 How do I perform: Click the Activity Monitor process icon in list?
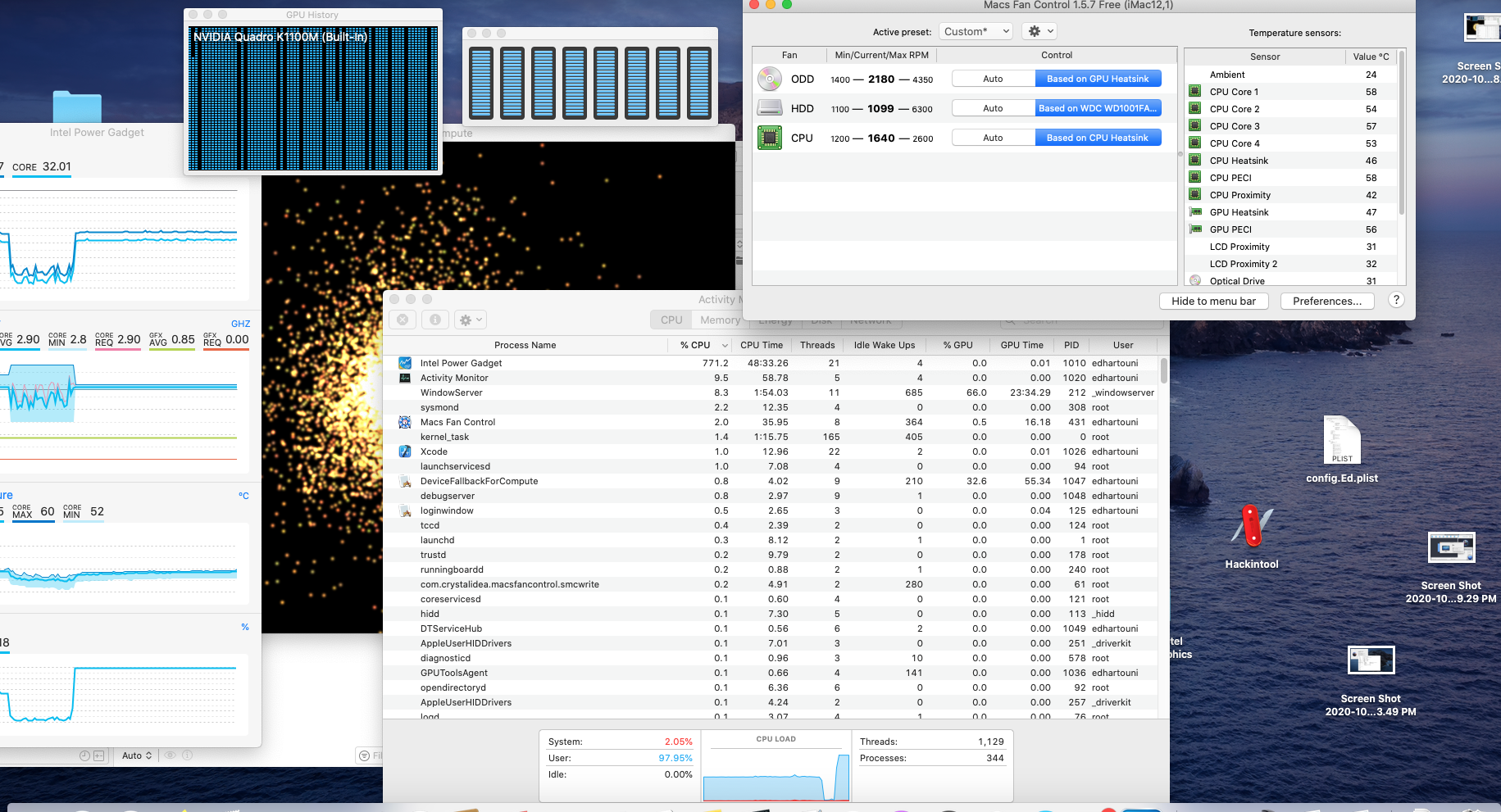pos(405,378)
